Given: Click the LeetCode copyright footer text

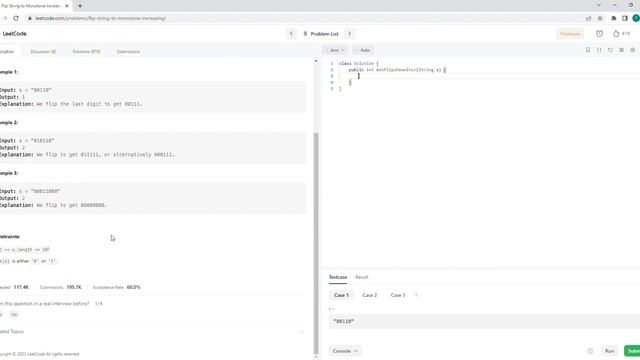Looking at the screenshot, I should [40, 354].
